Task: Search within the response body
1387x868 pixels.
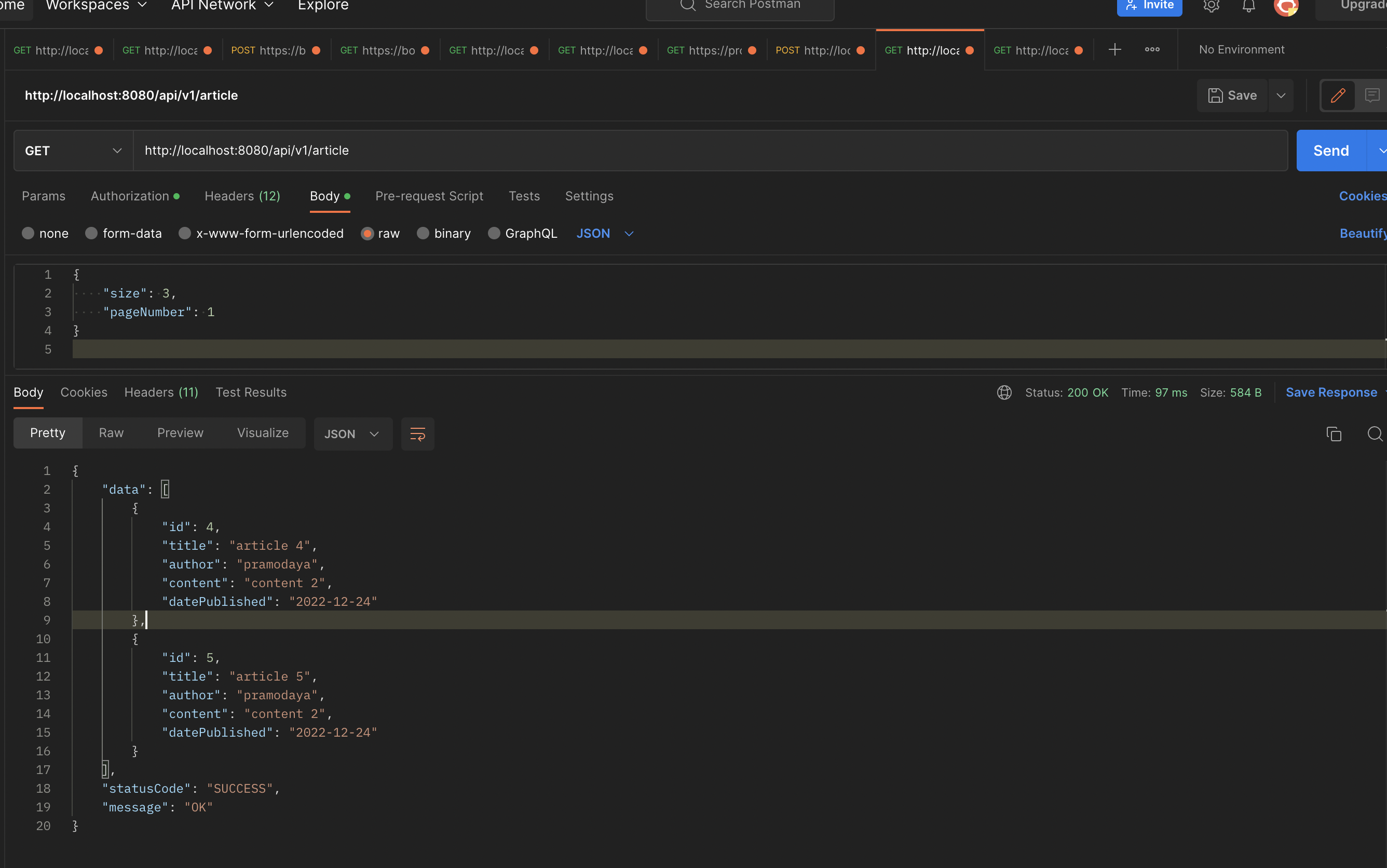Action: [1375, 434]
